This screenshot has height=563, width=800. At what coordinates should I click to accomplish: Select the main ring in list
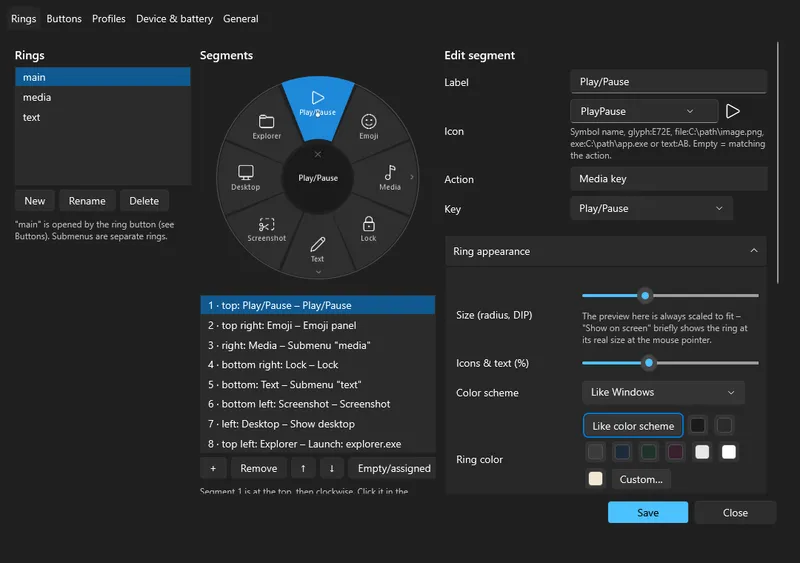pyautogui.click(x=103, y=77)
